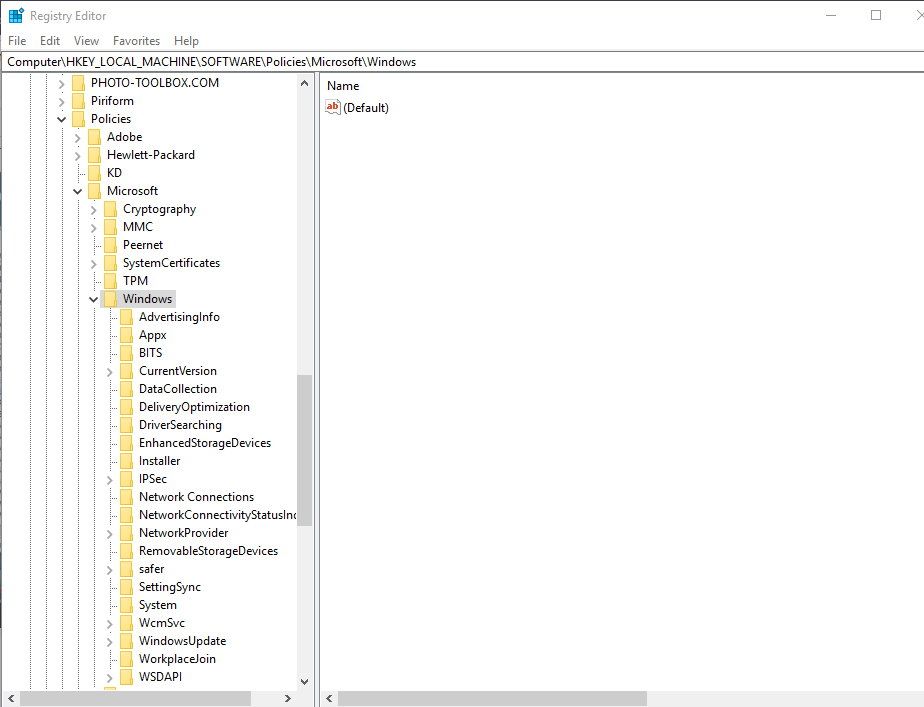The image size is (924, 707).
Task: Click tree pane vertical scrollbar thumb
Action: tap(304, 451)
